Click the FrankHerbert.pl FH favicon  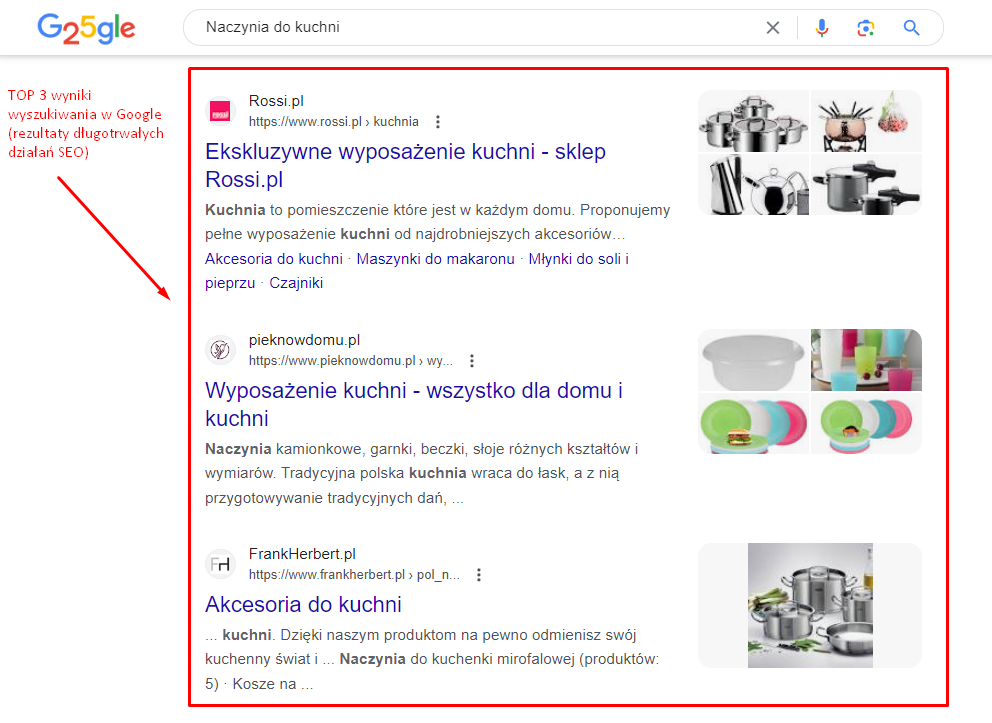[x=220, y=564]
